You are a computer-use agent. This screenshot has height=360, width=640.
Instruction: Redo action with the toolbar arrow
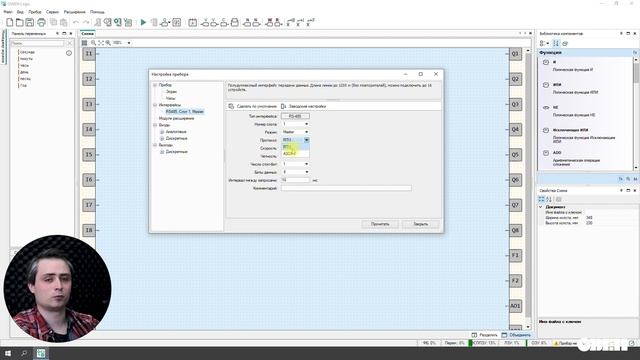click(x=86, y=22)
